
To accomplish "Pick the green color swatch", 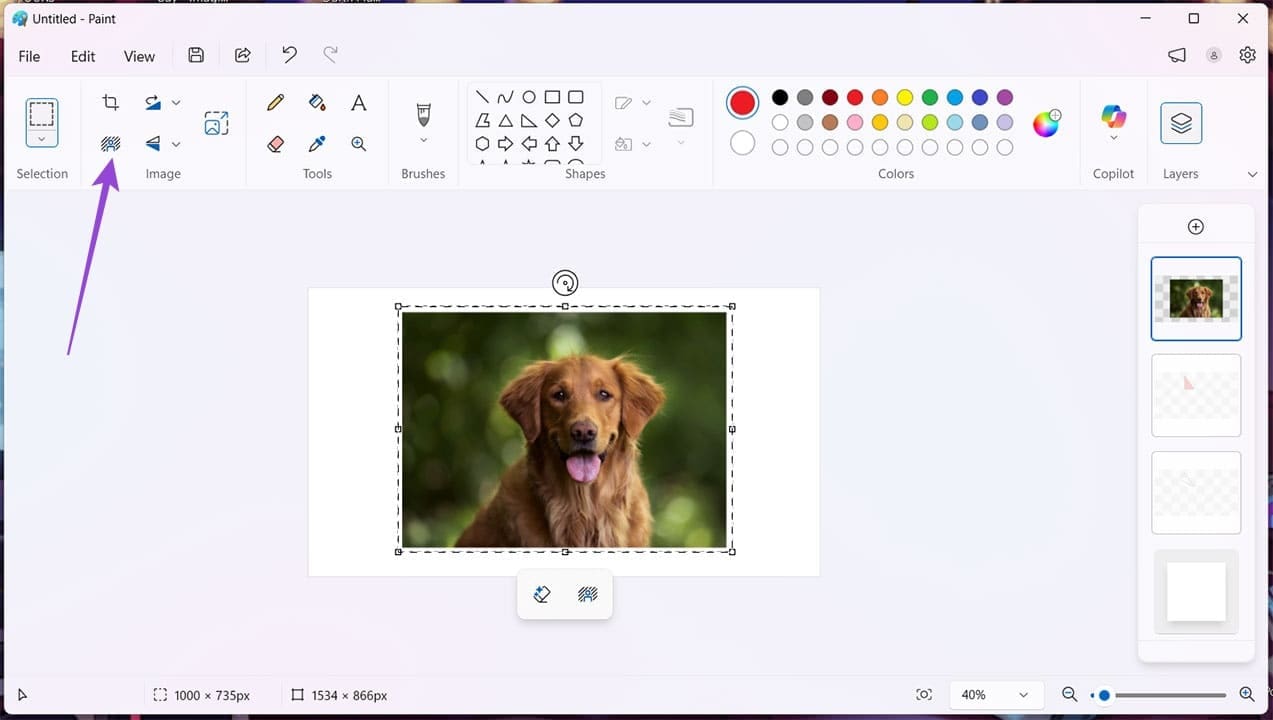I will coord(929,97).
